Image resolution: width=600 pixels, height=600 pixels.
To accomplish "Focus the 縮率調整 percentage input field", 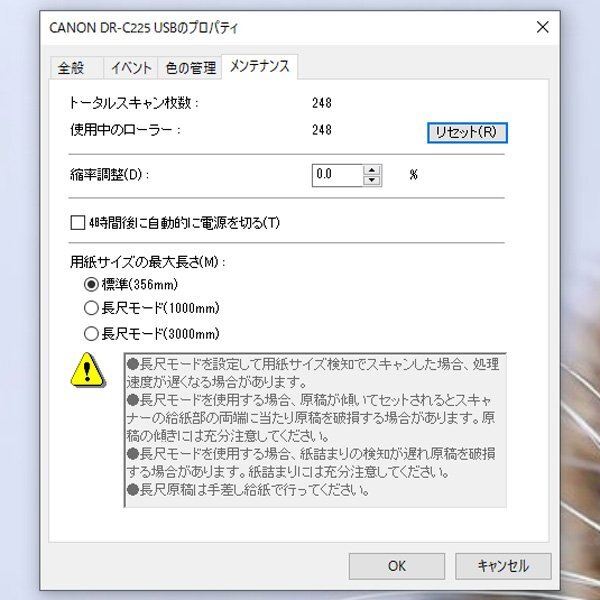I will click(337, 175).
